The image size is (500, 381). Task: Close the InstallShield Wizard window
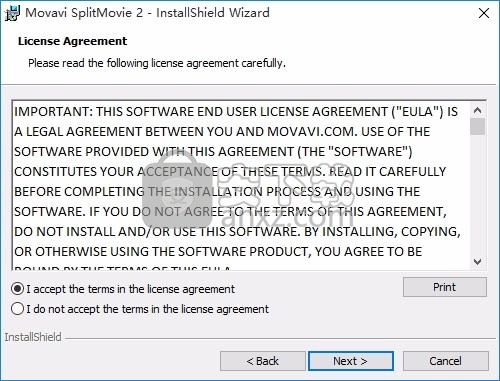[x=484, y=13]
